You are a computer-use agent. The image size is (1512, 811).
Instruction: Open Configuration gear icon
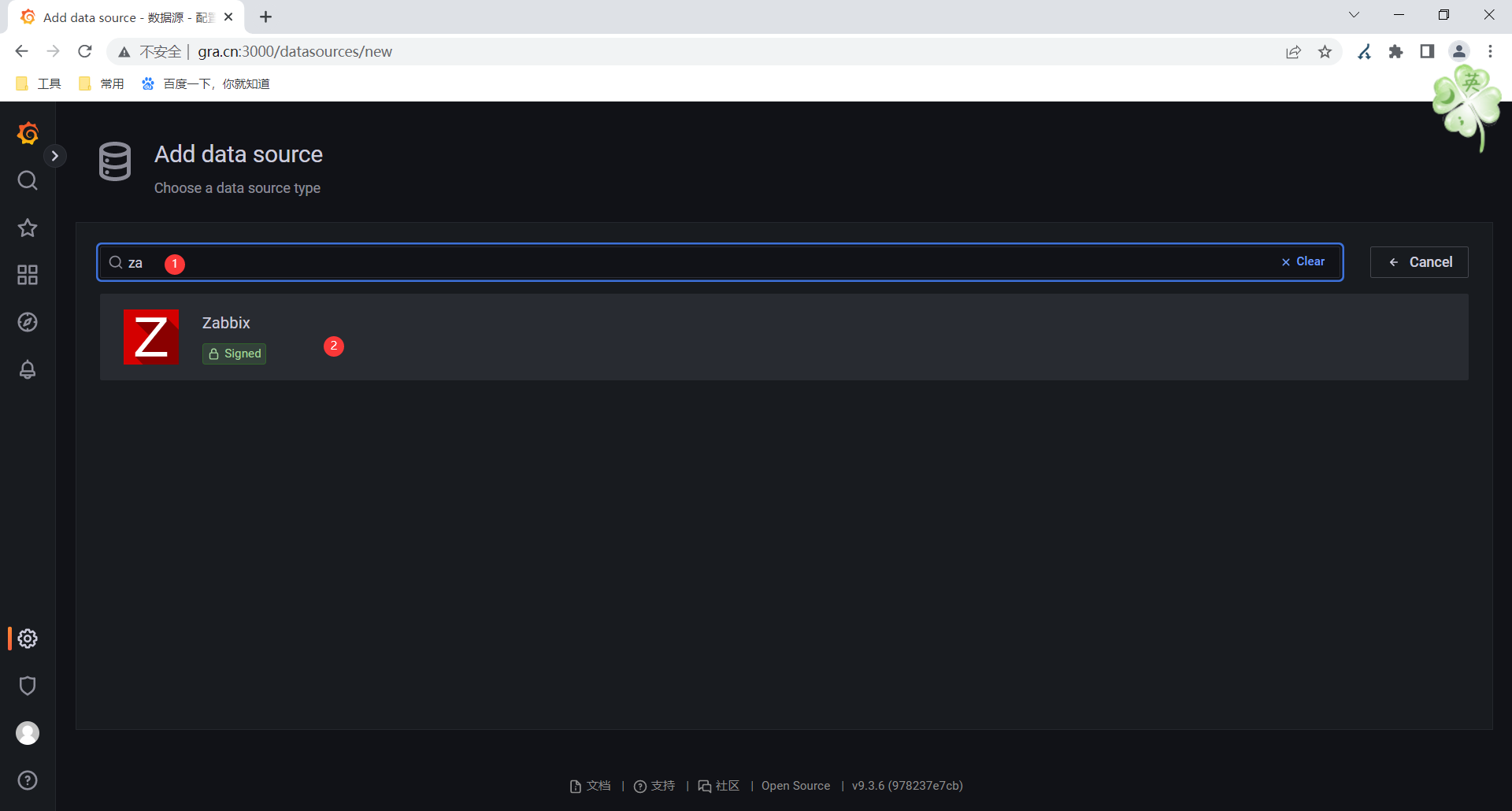(x=28, y=639)
